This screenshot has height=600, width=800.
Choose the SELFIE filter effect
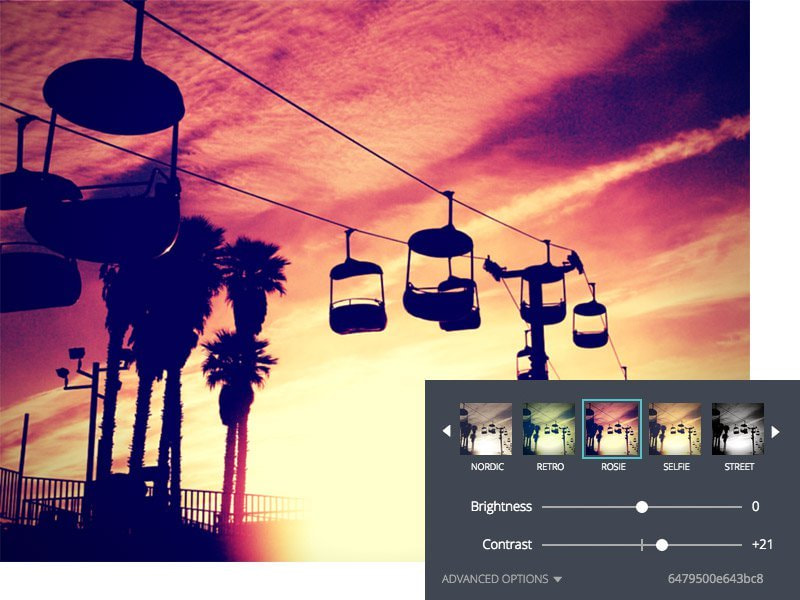[x=676, y=426]
